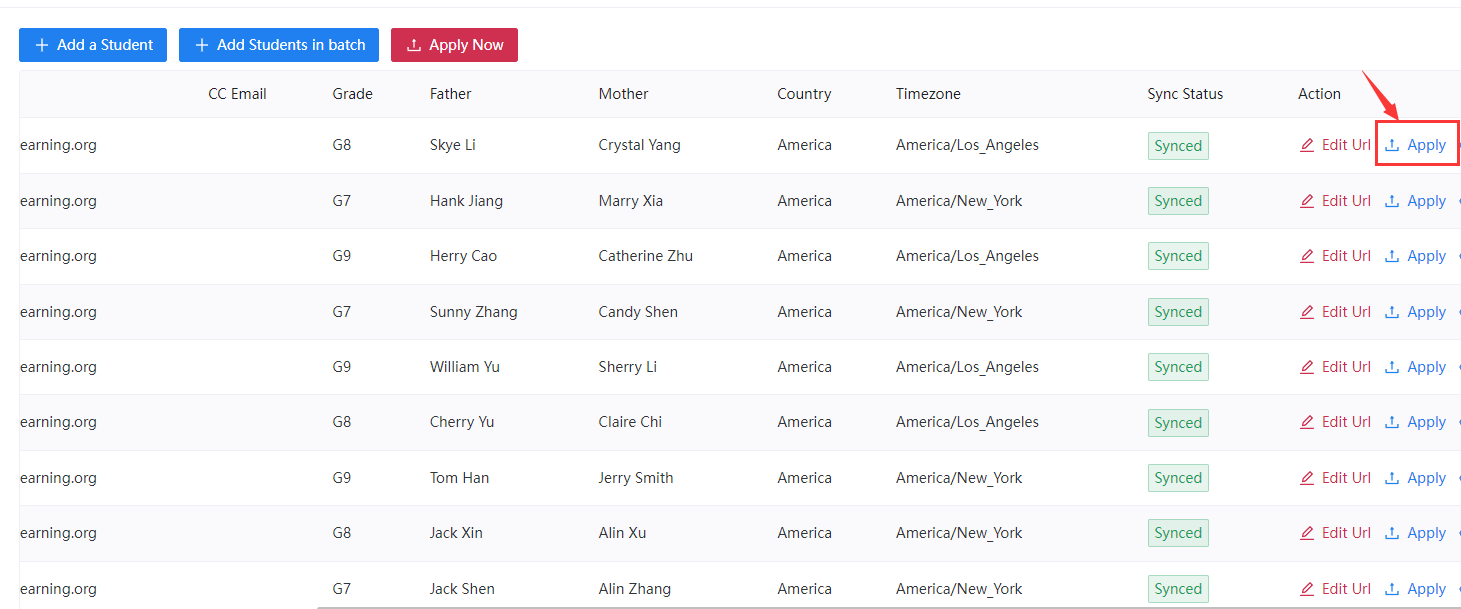Click Apply link for Skye Li
The width and height of the screenshot is (1461, 609).
pos(1426,145)
